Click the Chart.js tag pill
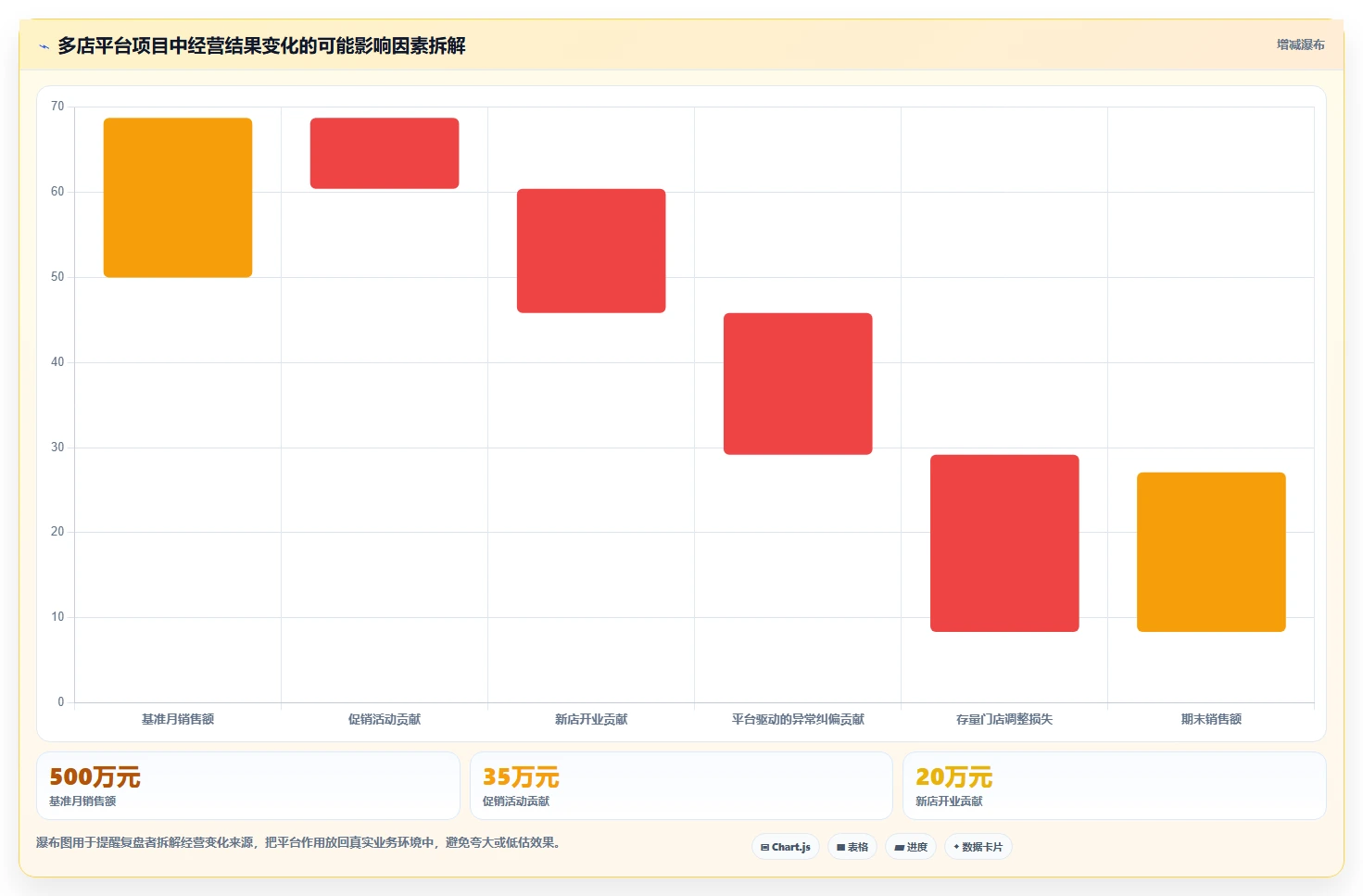 pyautogui.click(x=786, y=847)
